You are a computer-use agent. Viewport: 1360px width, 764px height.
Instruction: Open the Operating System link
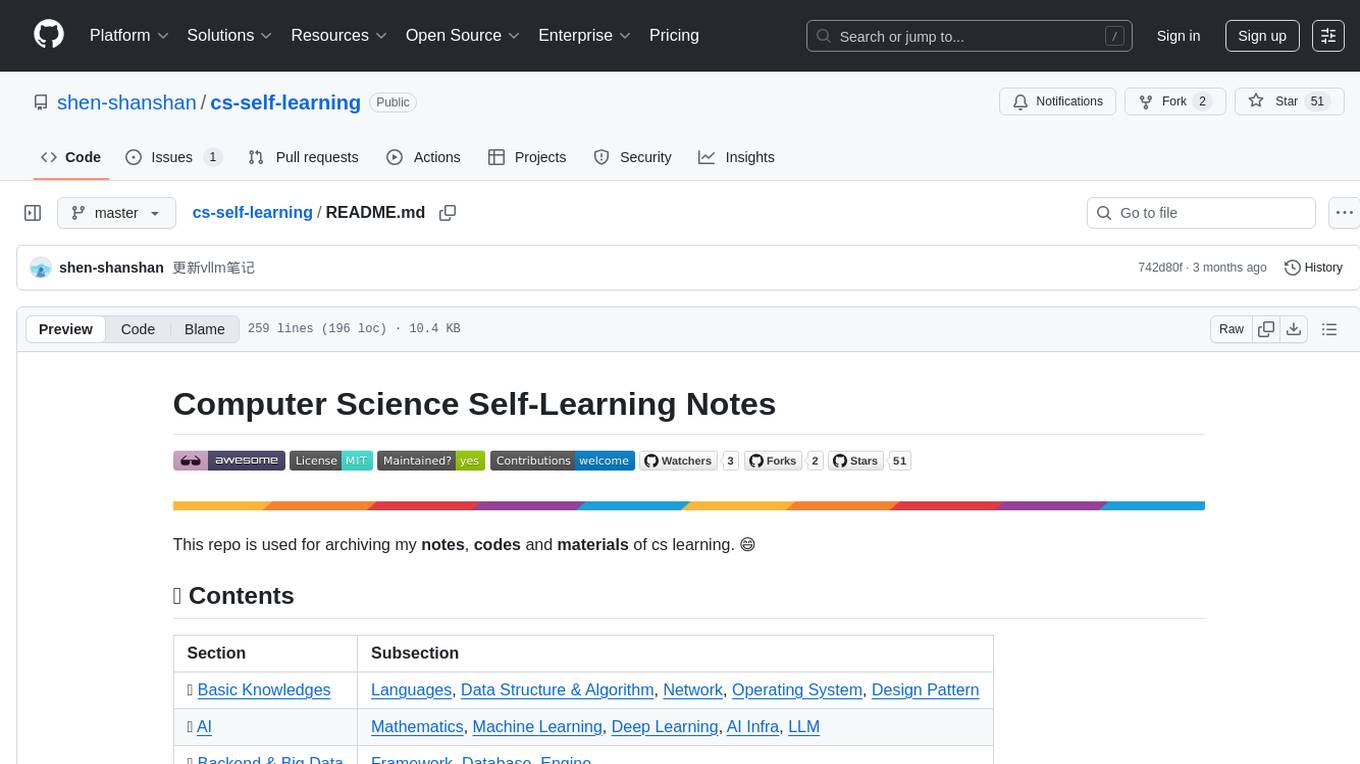click(797, 690)
